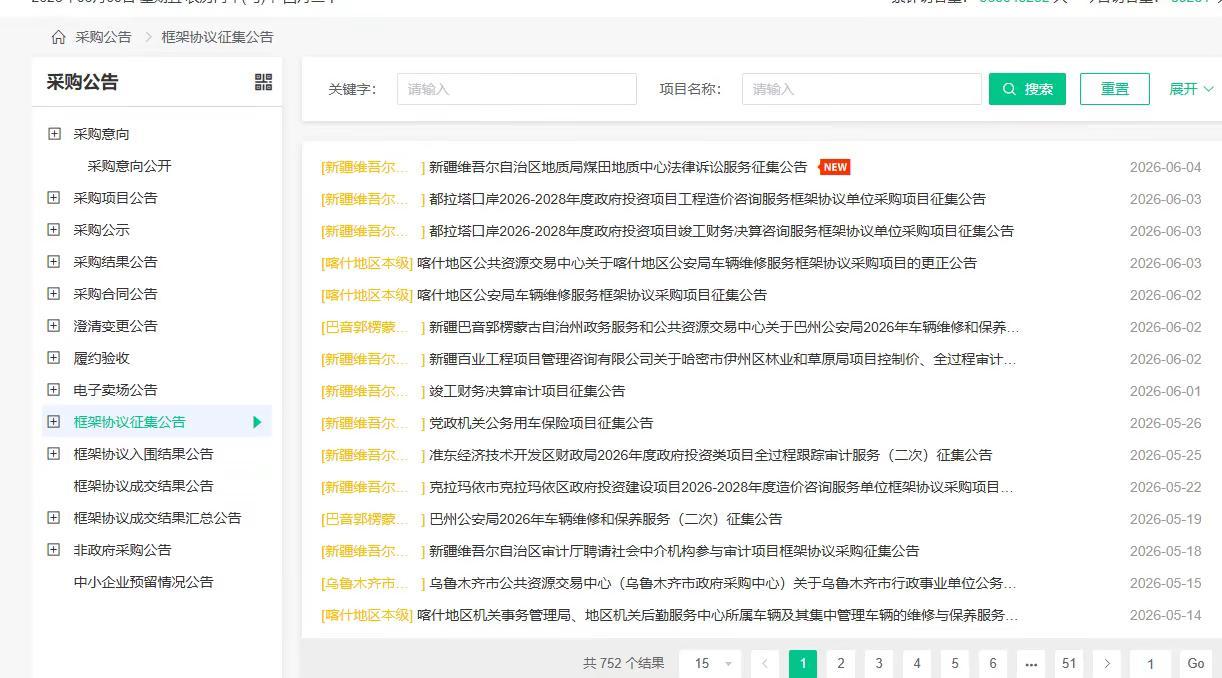Open 煤田地质中心法律诉讼服务征集公告
Image resolution: width=1222 pixels, height=678 pixels.
coord(618,167)
